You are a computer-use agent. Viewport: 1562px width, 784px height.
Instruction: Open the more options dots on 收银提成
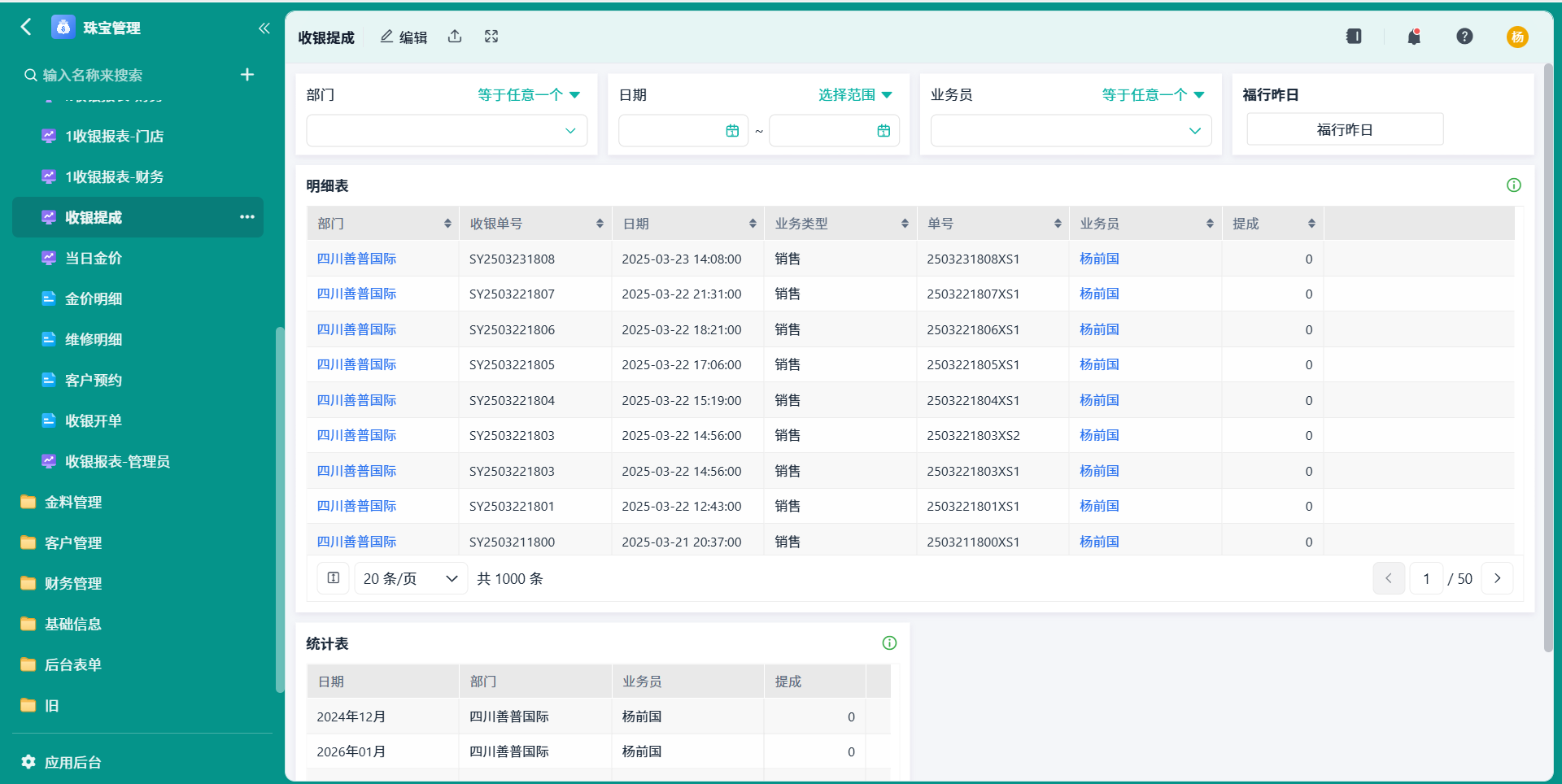[x=247, y=217]
